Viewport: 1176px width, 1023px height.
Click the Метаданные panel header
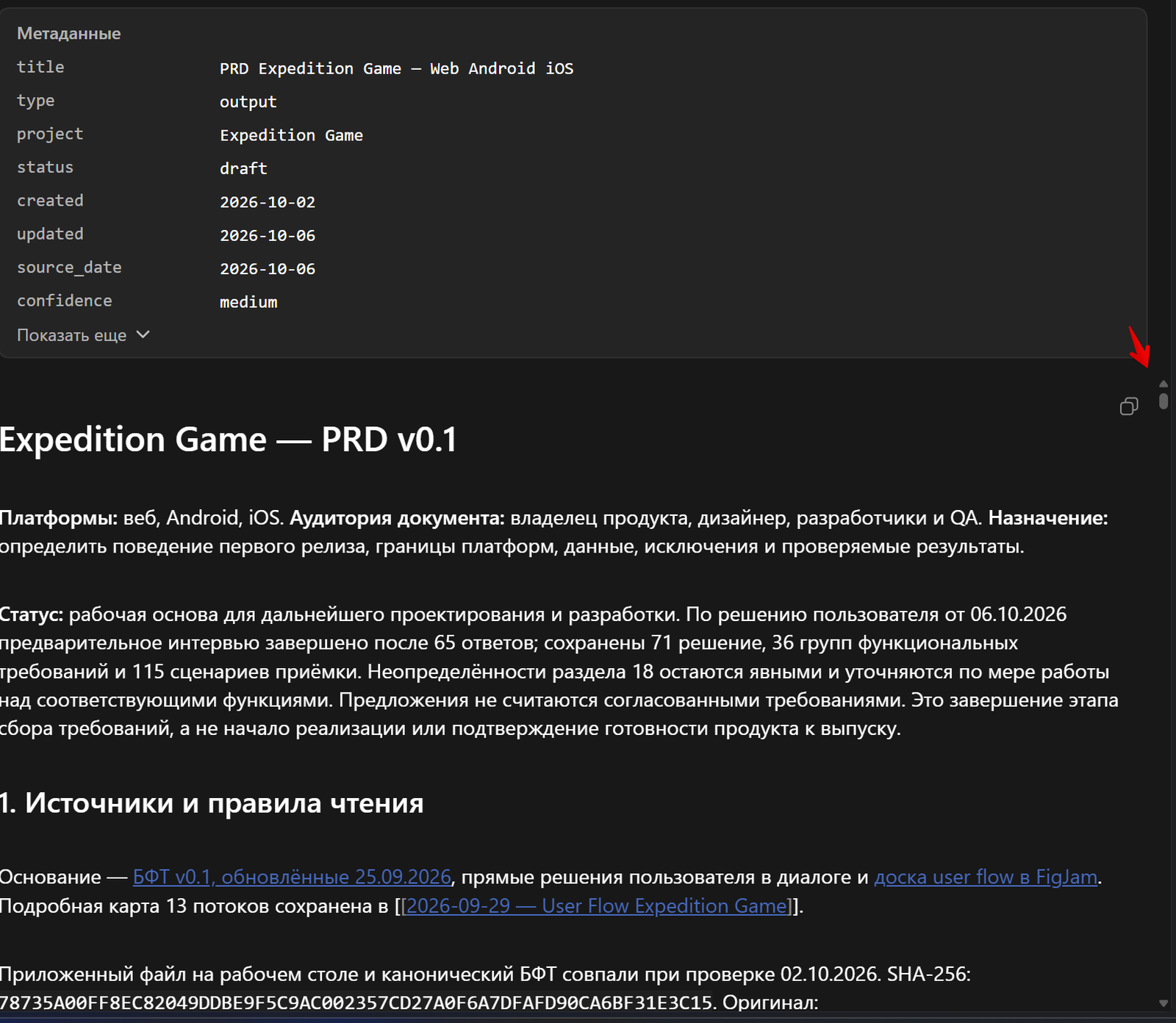coord(69,34)
